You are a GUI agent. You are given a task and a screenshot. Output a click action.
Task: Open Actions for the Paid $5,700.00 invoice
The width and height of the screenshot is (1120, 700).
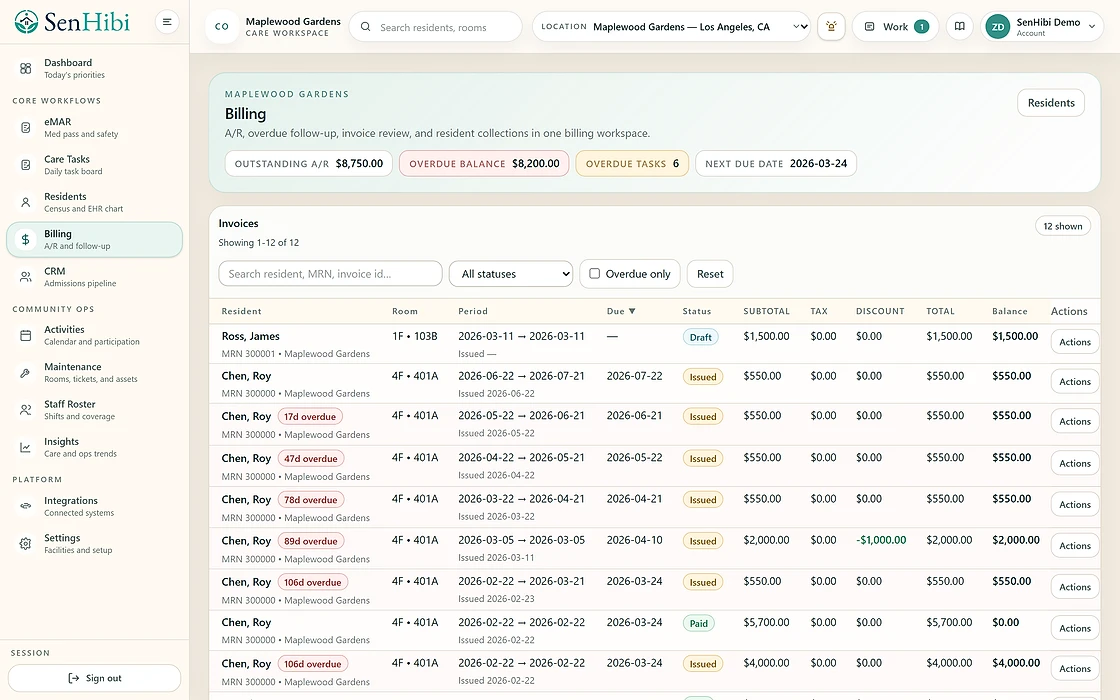coord(1075,629)
